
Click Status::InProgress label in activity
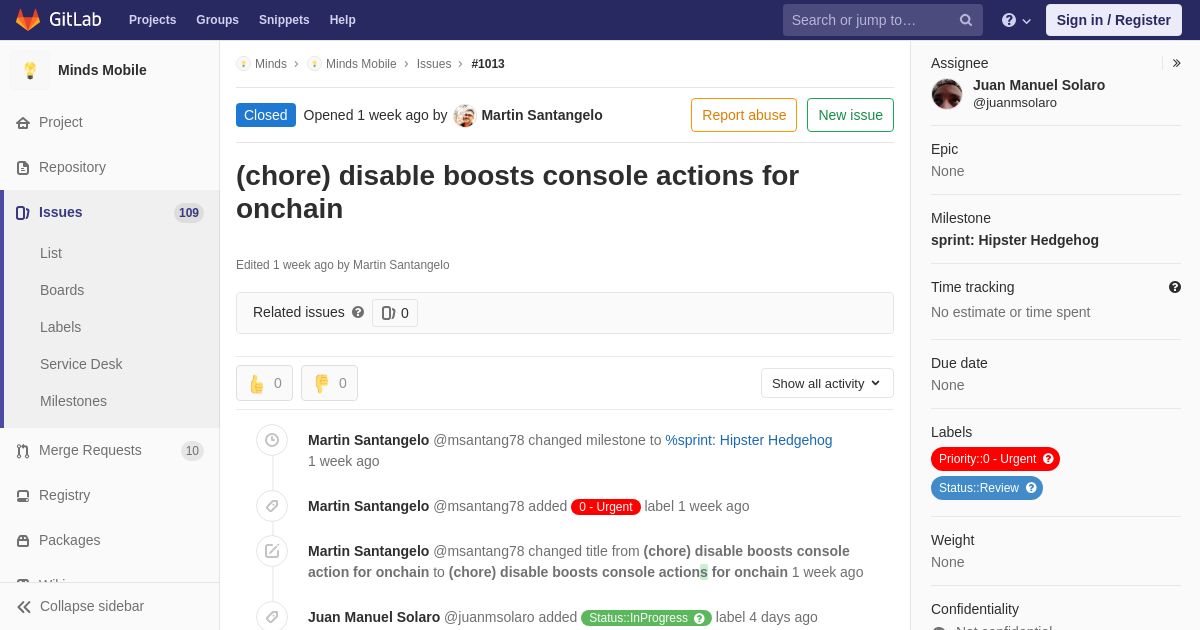tap(646, 618)
